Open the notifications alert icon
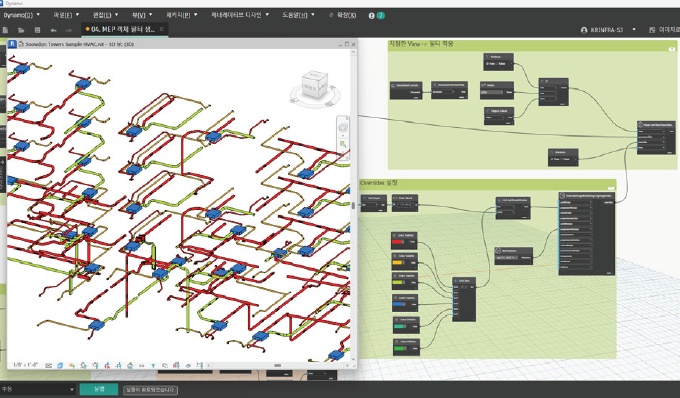 tap(371, 15)
